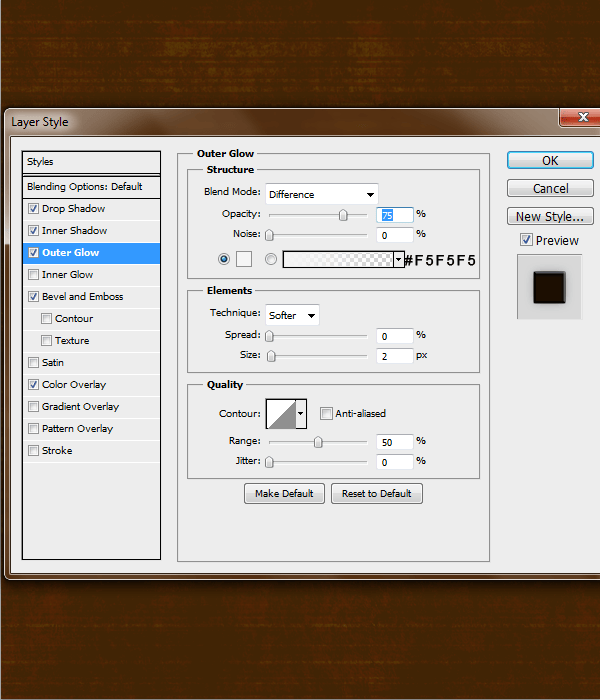
Task: Select the Stroke style entry
Action: (57, 450)
